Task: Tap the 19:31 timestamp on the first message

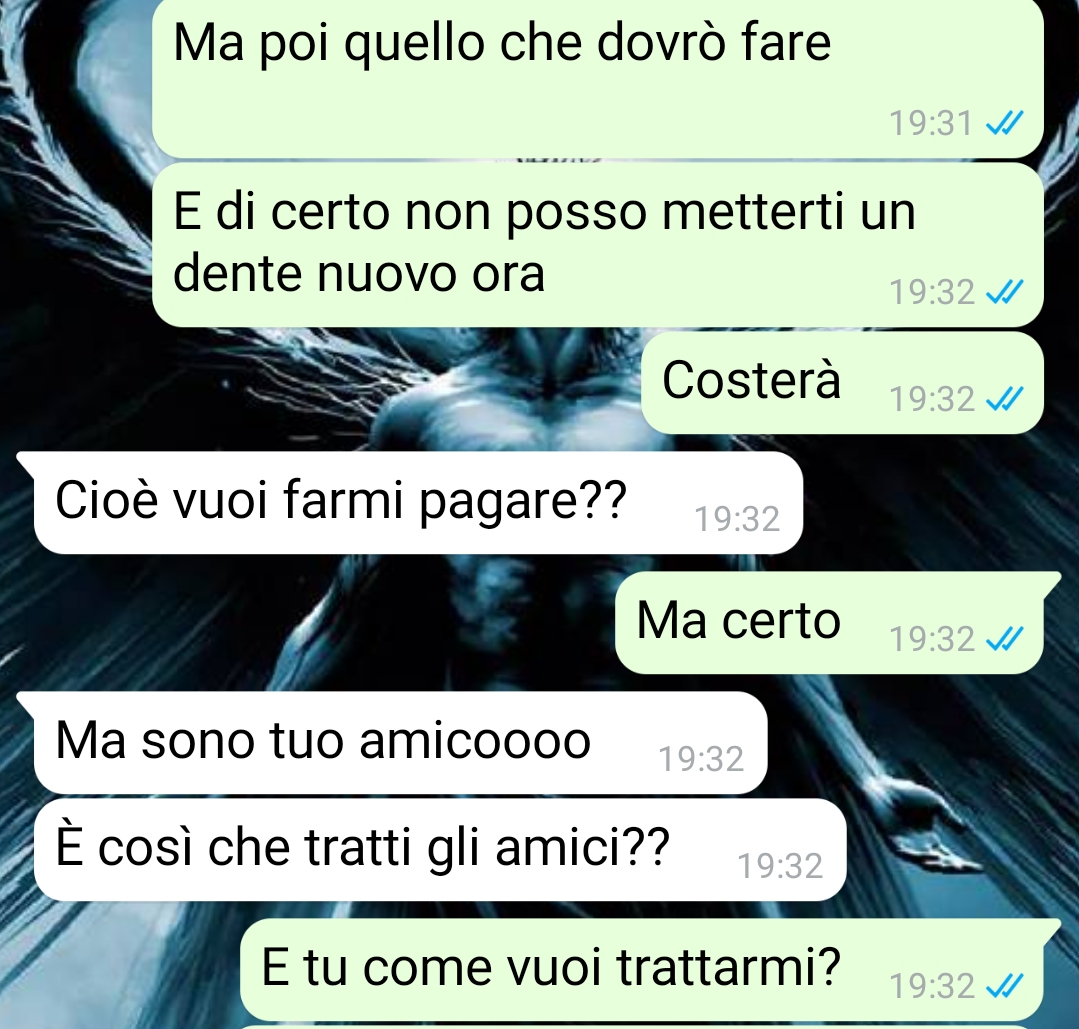Action: click(x=931, y=124)
